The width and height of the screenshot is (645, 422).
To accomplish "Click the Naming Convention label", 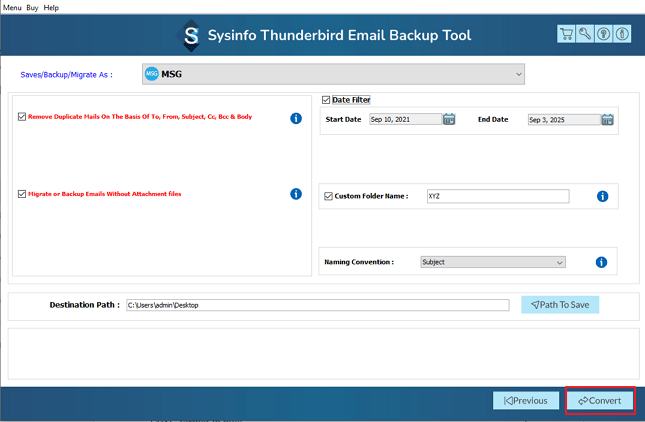I will [359, 262].
